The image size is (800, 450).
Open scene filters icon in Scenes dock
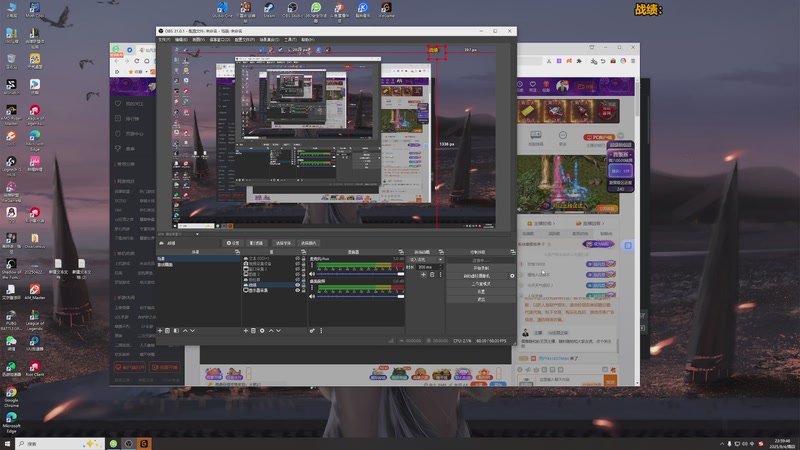(176, 331)
